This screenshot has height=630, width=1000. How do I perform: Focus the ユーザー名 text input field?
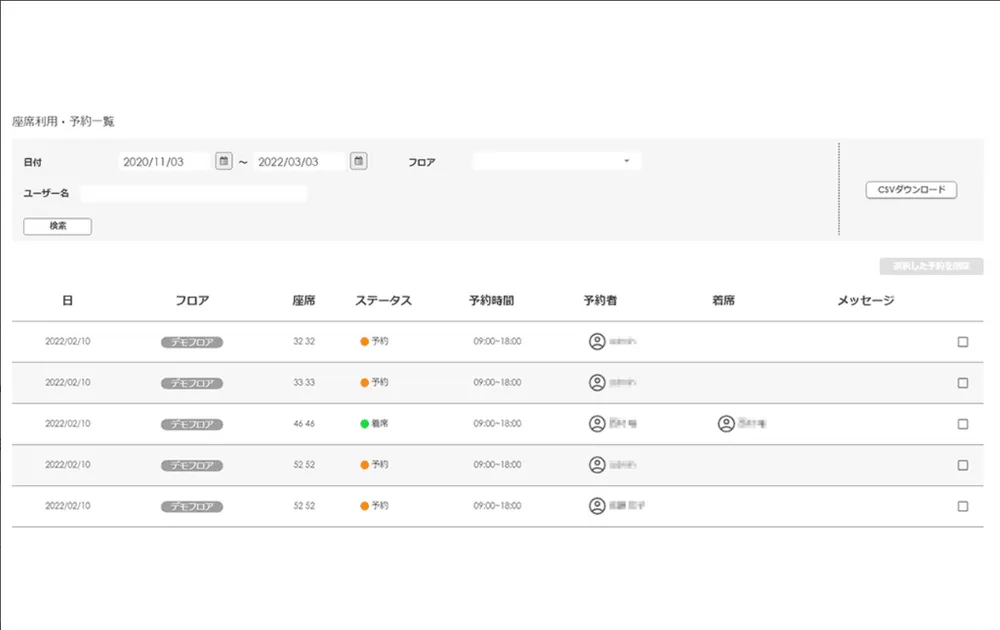pos(194,193)
